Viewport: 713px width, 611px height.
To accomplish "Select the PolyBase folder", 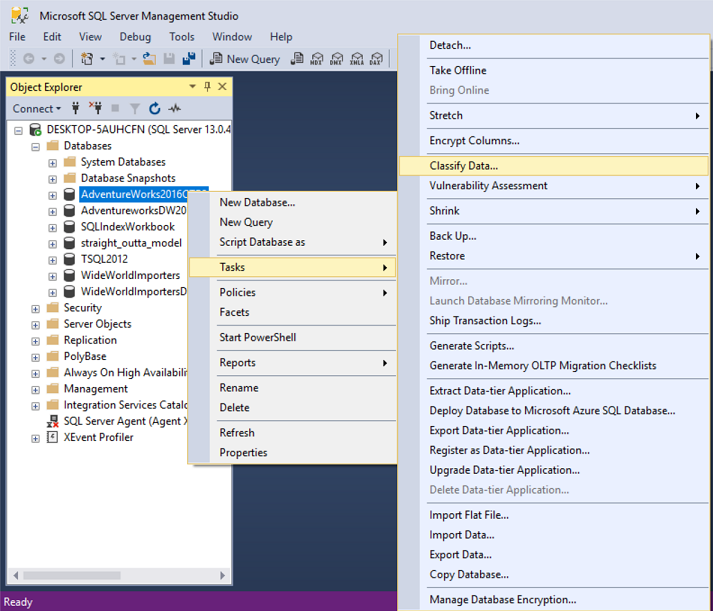I will pyautogui.click(x=85, y=356).
